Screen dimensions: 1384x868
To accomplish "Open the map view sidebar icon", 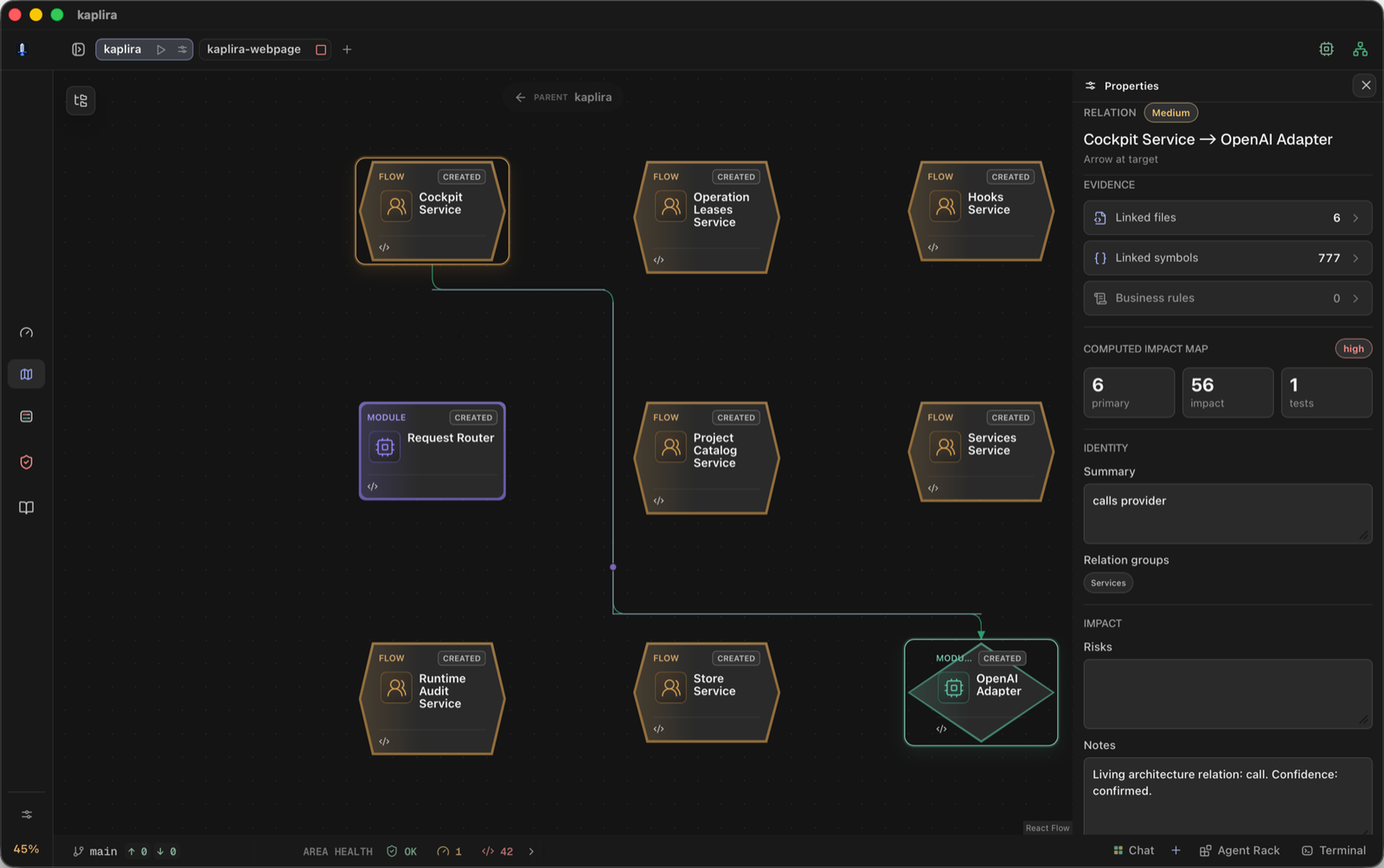I will pos(27,374).
